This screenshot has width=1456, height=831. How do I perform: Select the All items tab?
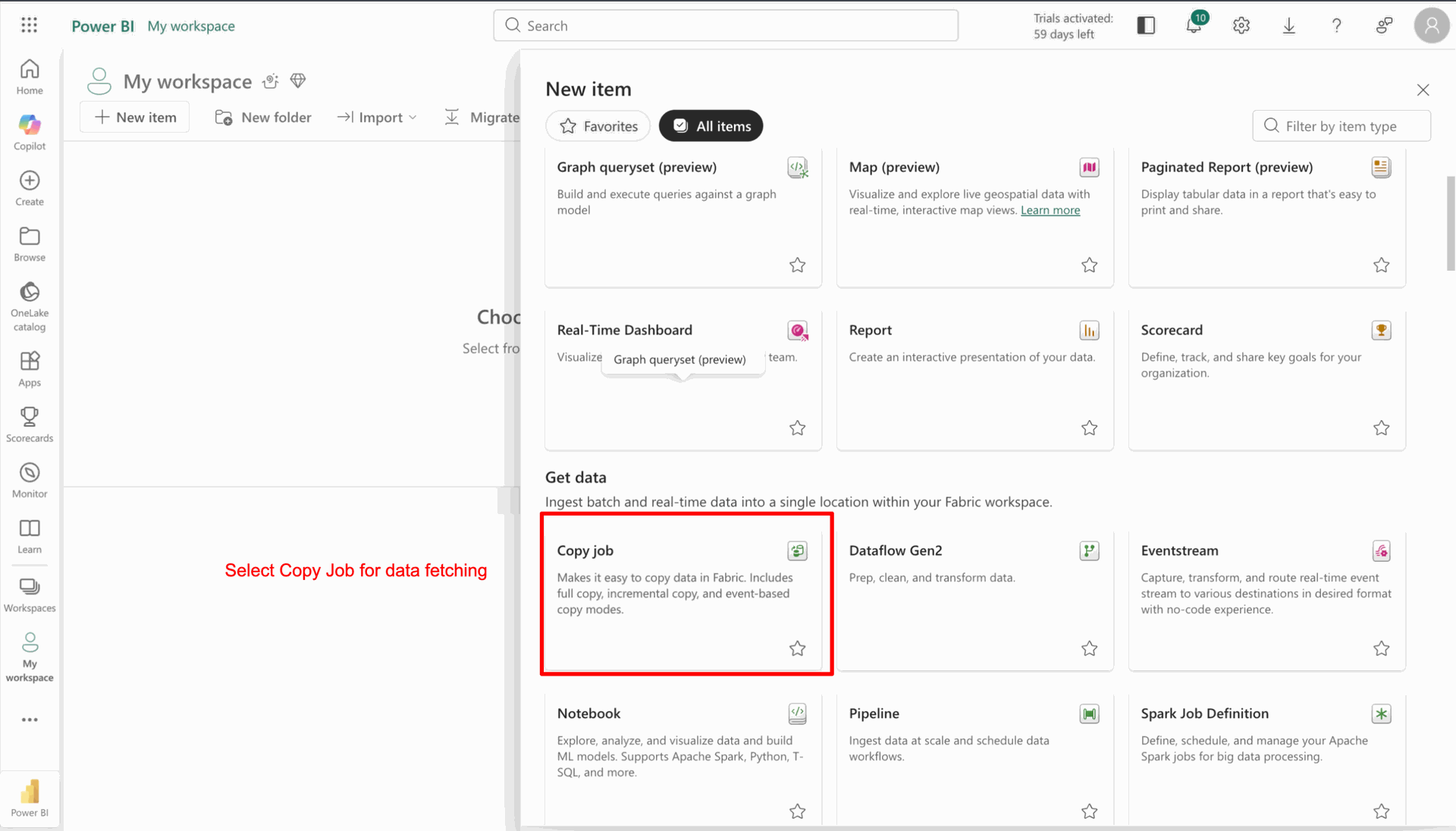click(711, 126)
